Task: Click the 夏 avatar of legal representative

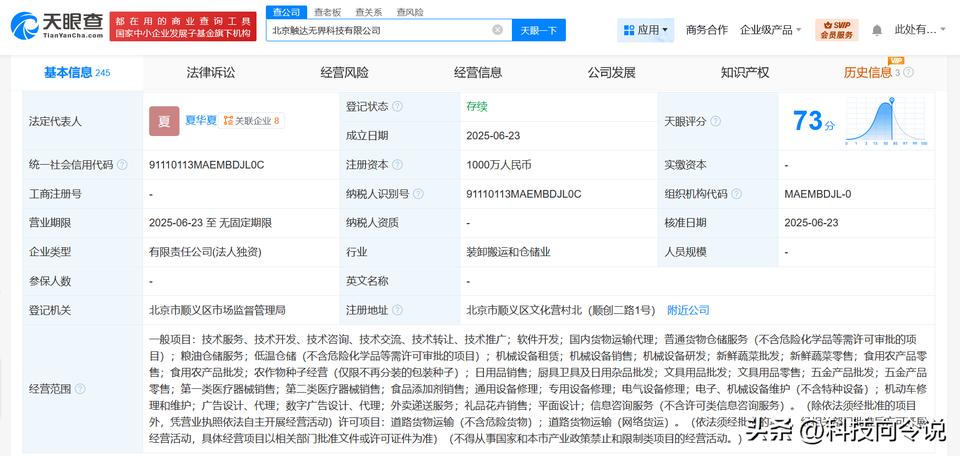Action: tap(164, 121)
